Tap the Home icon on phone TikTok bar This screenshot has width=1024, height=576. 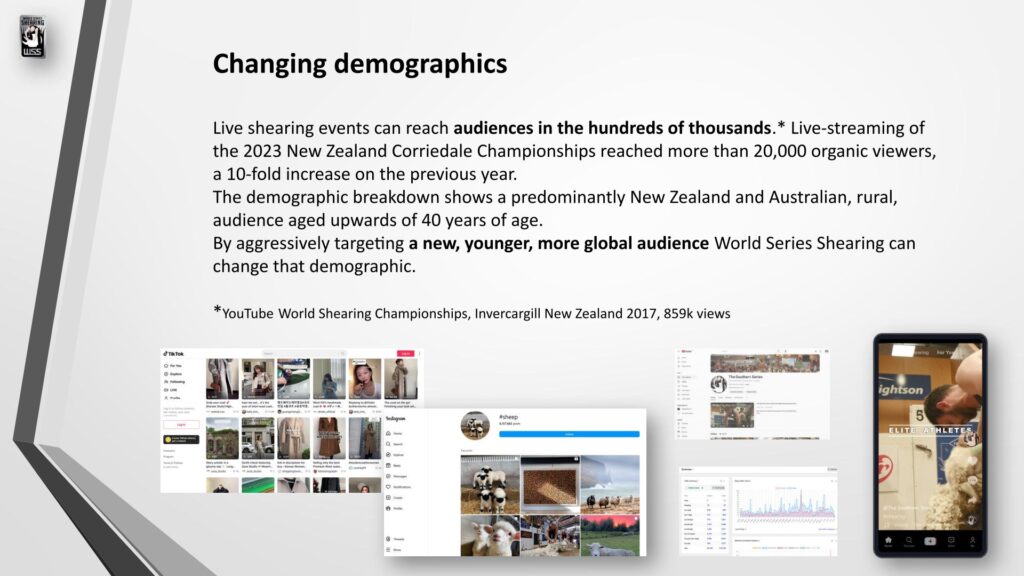(888, 541)
